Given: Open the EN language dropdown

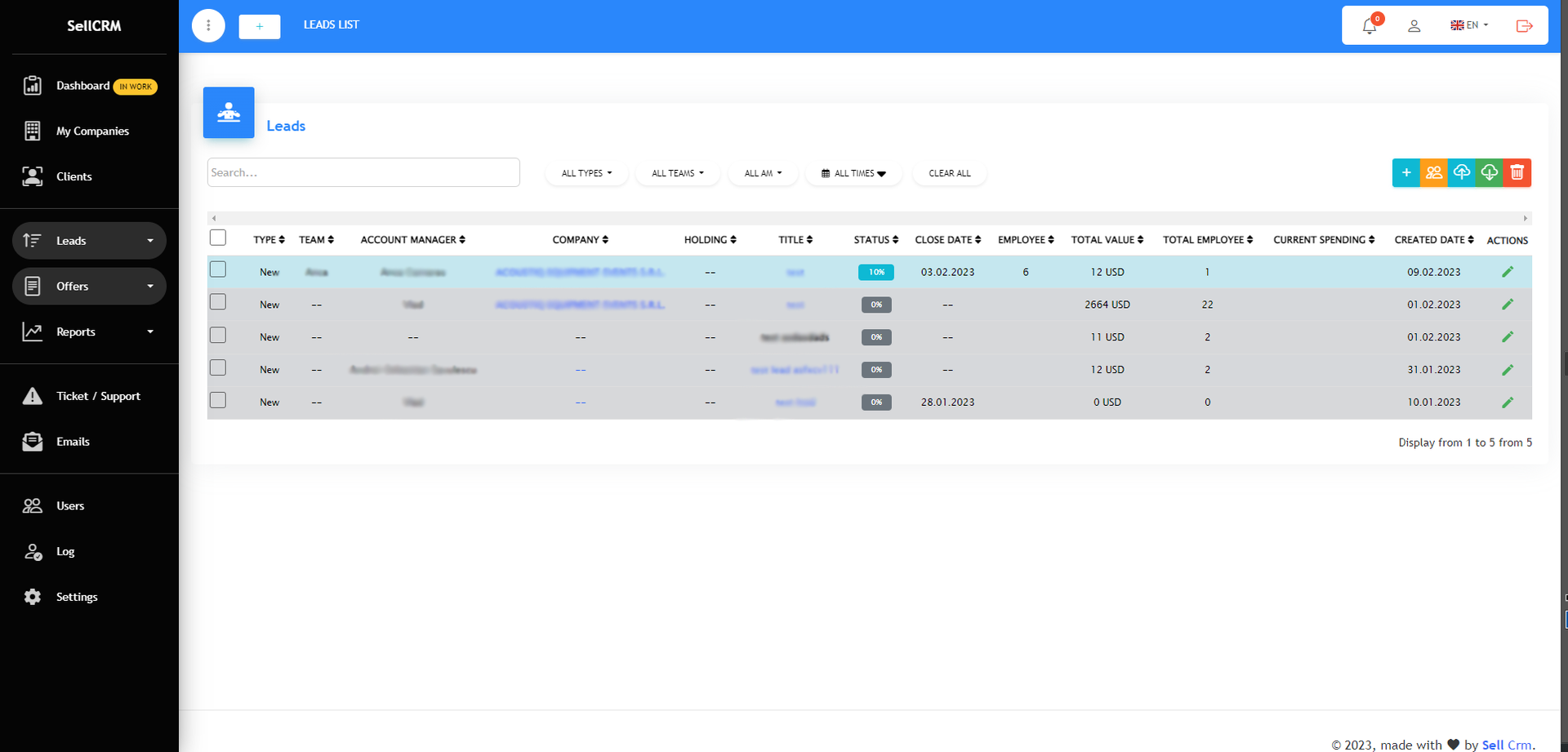Looking at the screenshot, I should coord(1469,25).
